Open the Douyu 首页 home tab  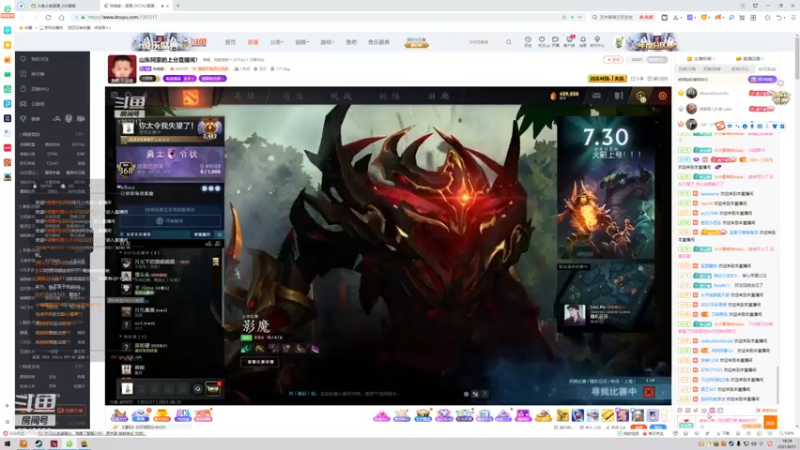click(x=230, y=42)
